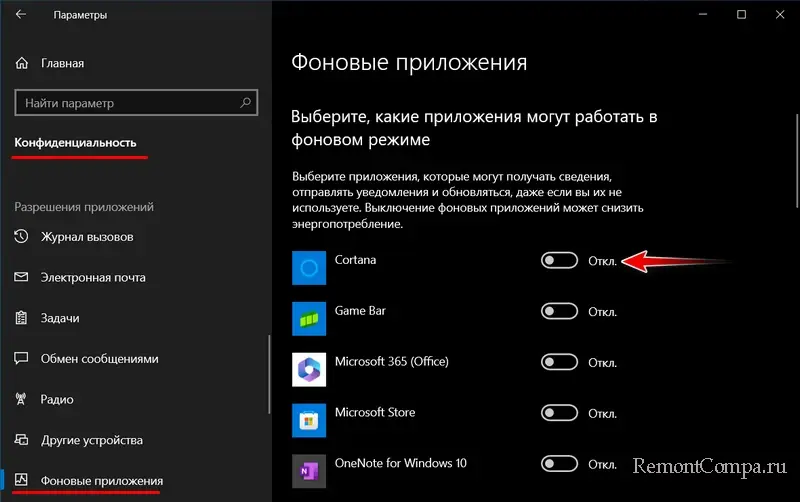This screenshot has width=800, height=502.
Task: Click Откл. label beside Game Bar
Action: 602,312
